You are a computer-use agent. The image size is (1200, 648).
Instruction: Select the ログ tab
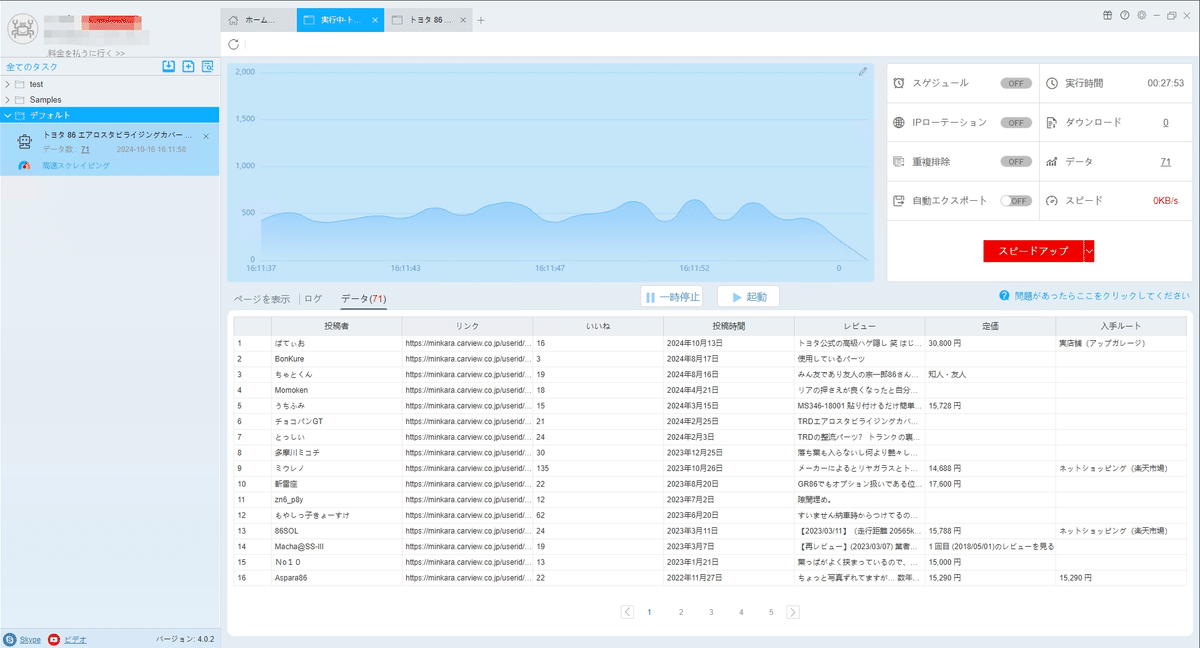[314, 298]
